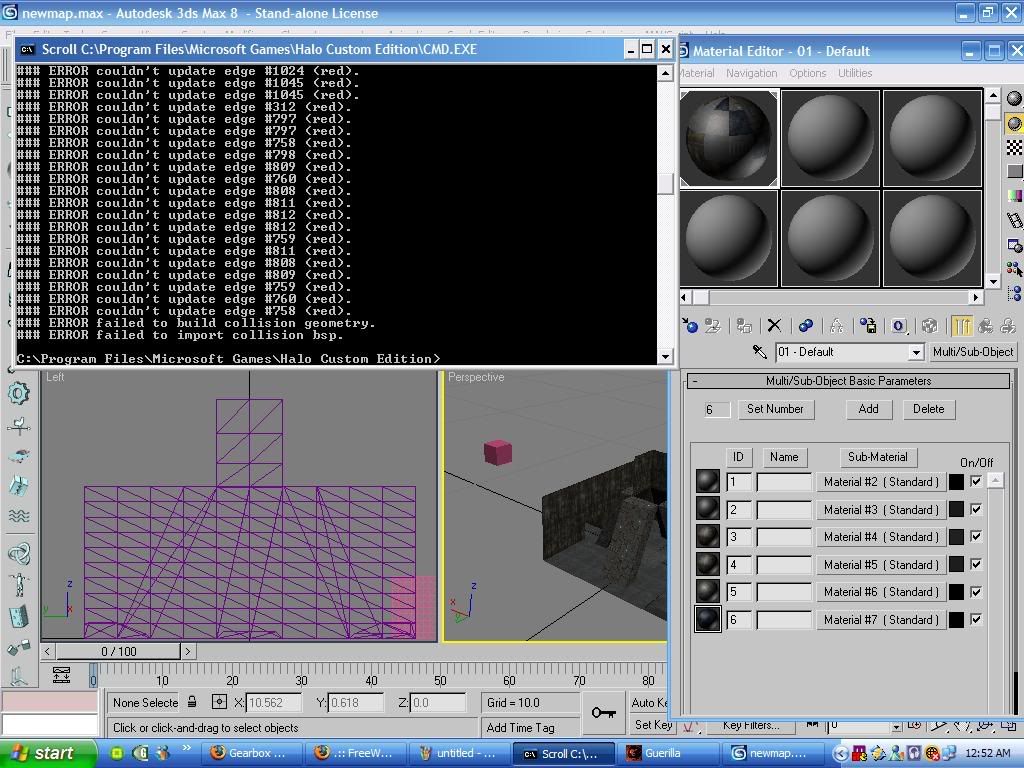Toggle the selection lock icon
1024x768 pixels.
tap(192, 702)
